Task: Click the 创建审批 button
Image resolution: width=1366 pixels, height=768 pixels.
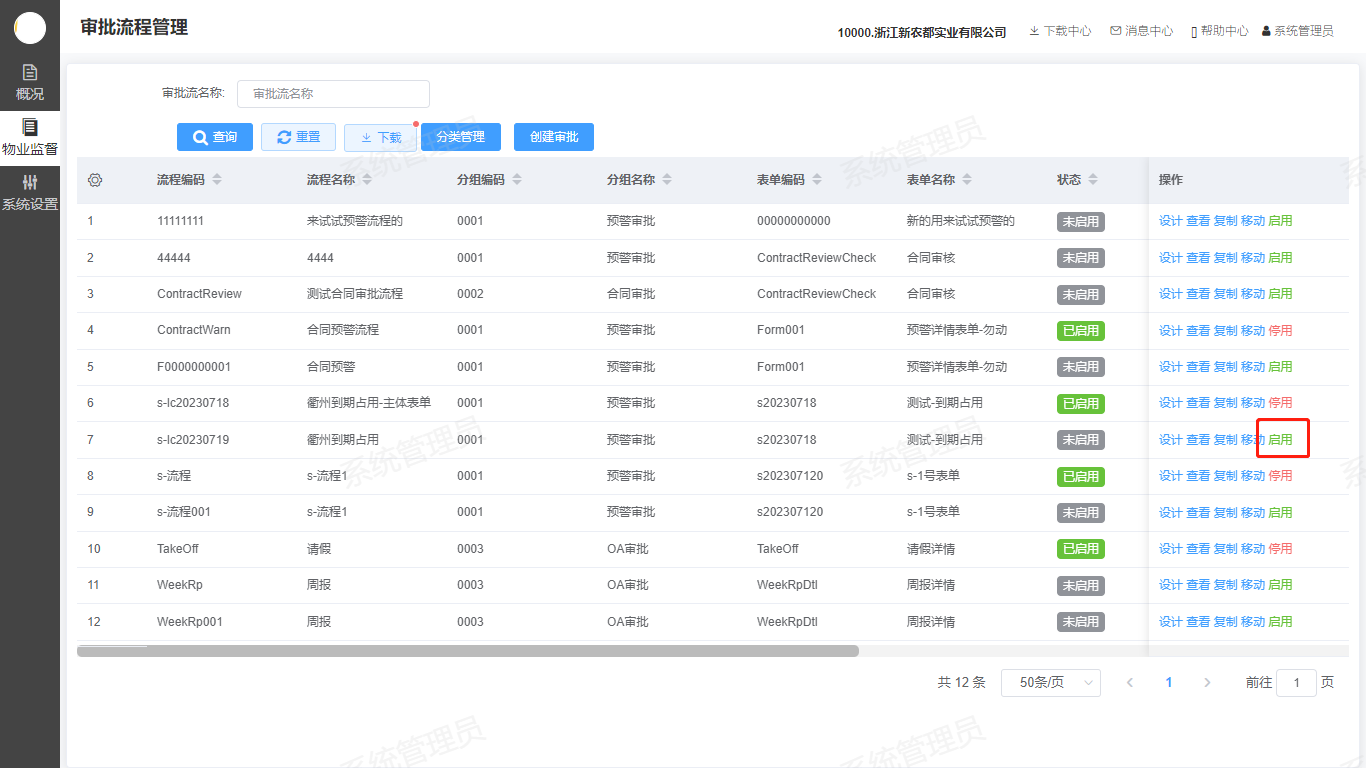Action: click(x=554, y=137)
